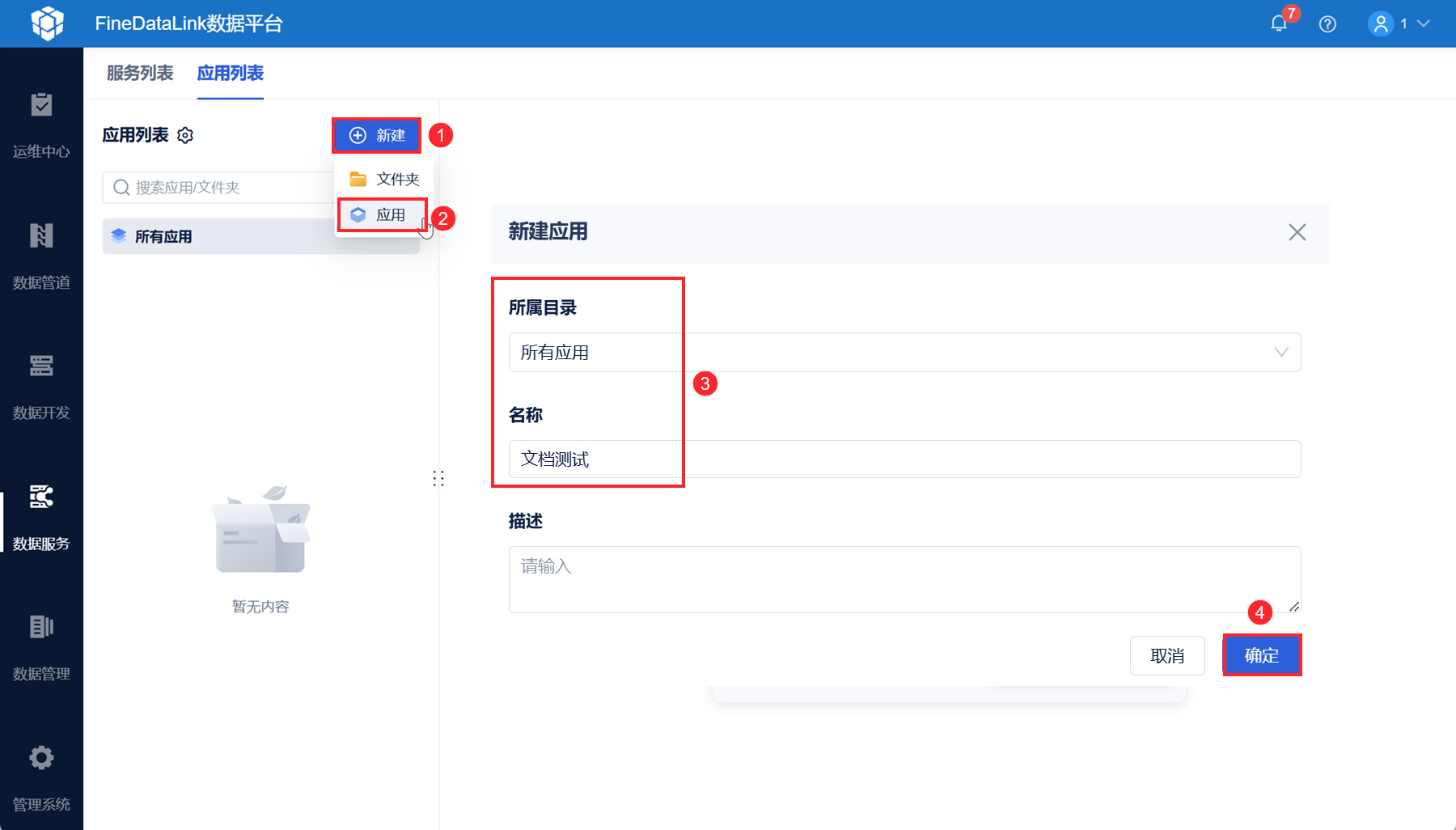Switch to the 应用列表 tab

tap(231, 73)
